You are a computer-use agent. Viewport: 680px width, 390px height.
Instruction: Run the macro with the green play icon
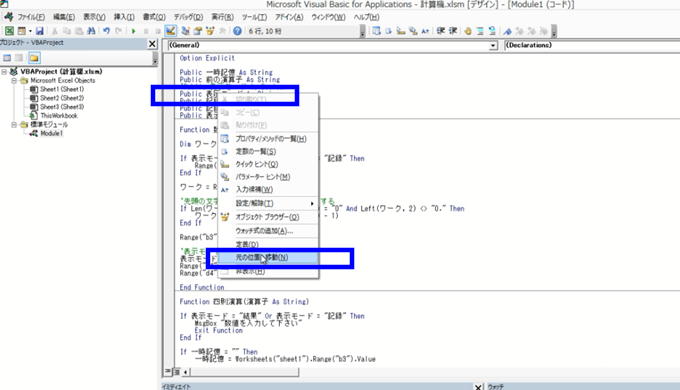[x=134, y=31]
